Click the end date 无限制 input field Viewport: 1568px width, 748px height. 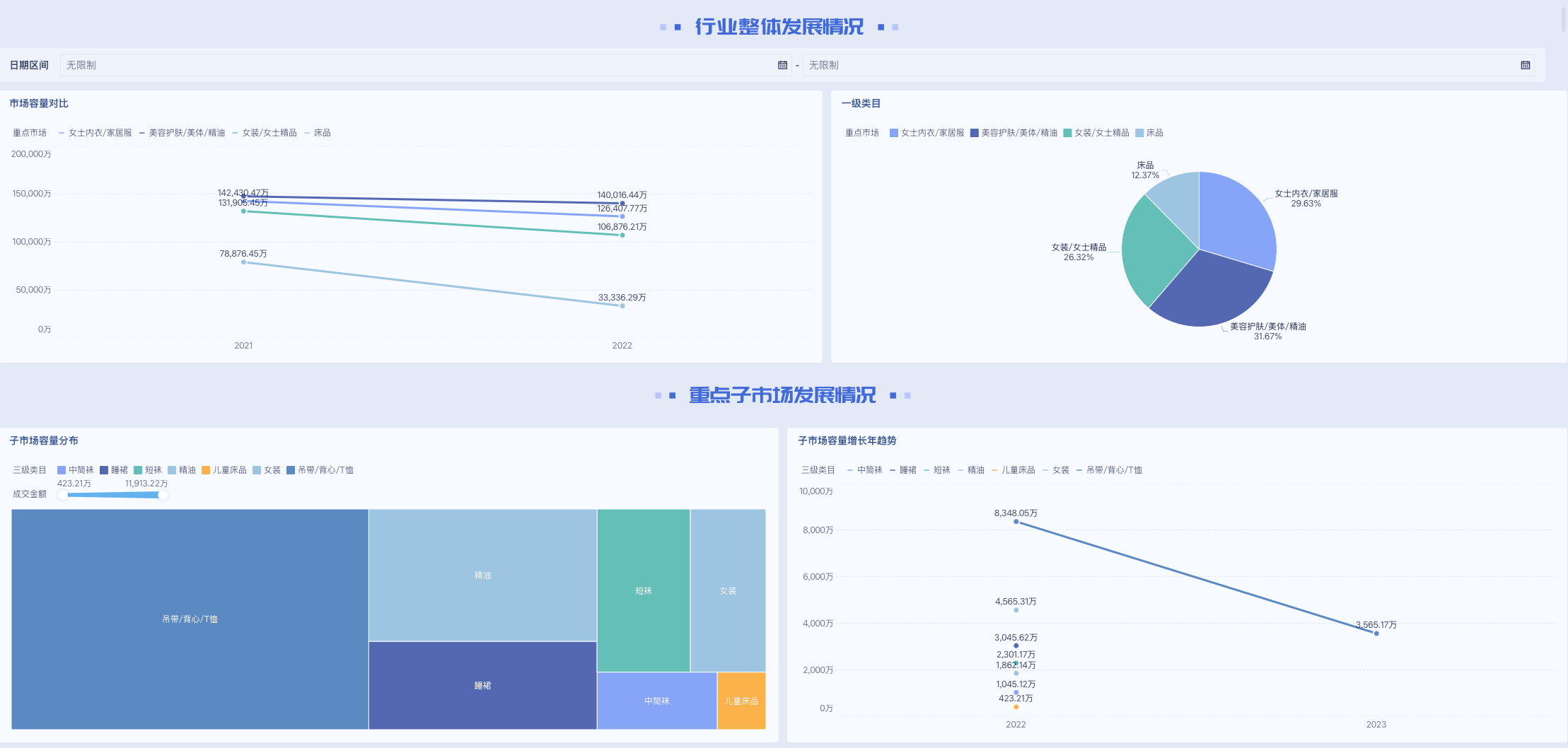point(1160,65)
